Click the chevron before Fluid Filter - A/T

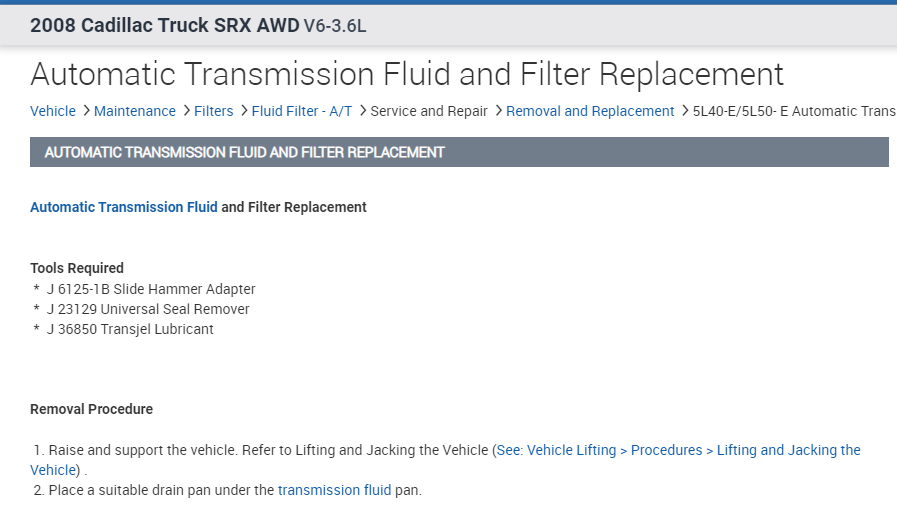click(243, 111)
